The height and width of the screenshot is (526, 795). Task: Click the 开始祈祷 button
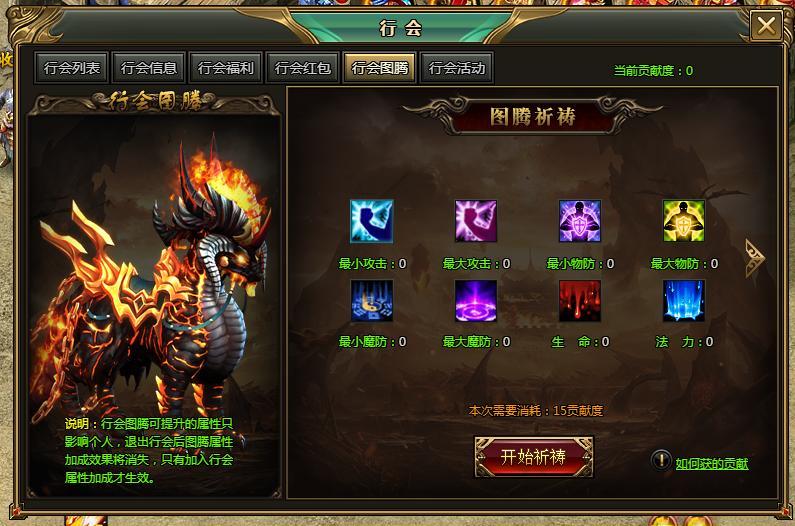(x=533, y=457)
